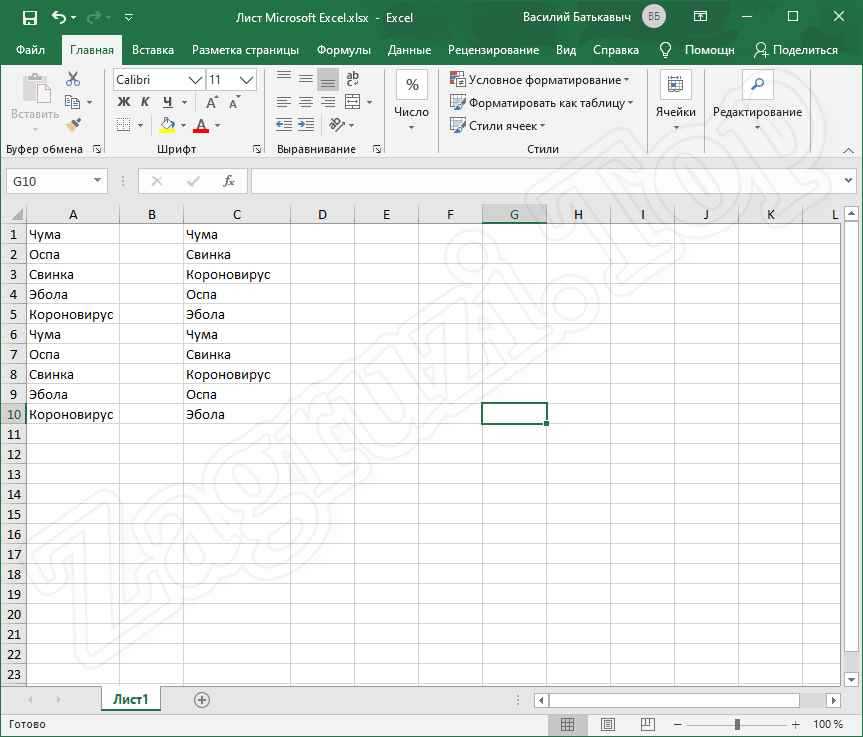
Task: Select cell C3 containing Короновирус
Action: 236,274
